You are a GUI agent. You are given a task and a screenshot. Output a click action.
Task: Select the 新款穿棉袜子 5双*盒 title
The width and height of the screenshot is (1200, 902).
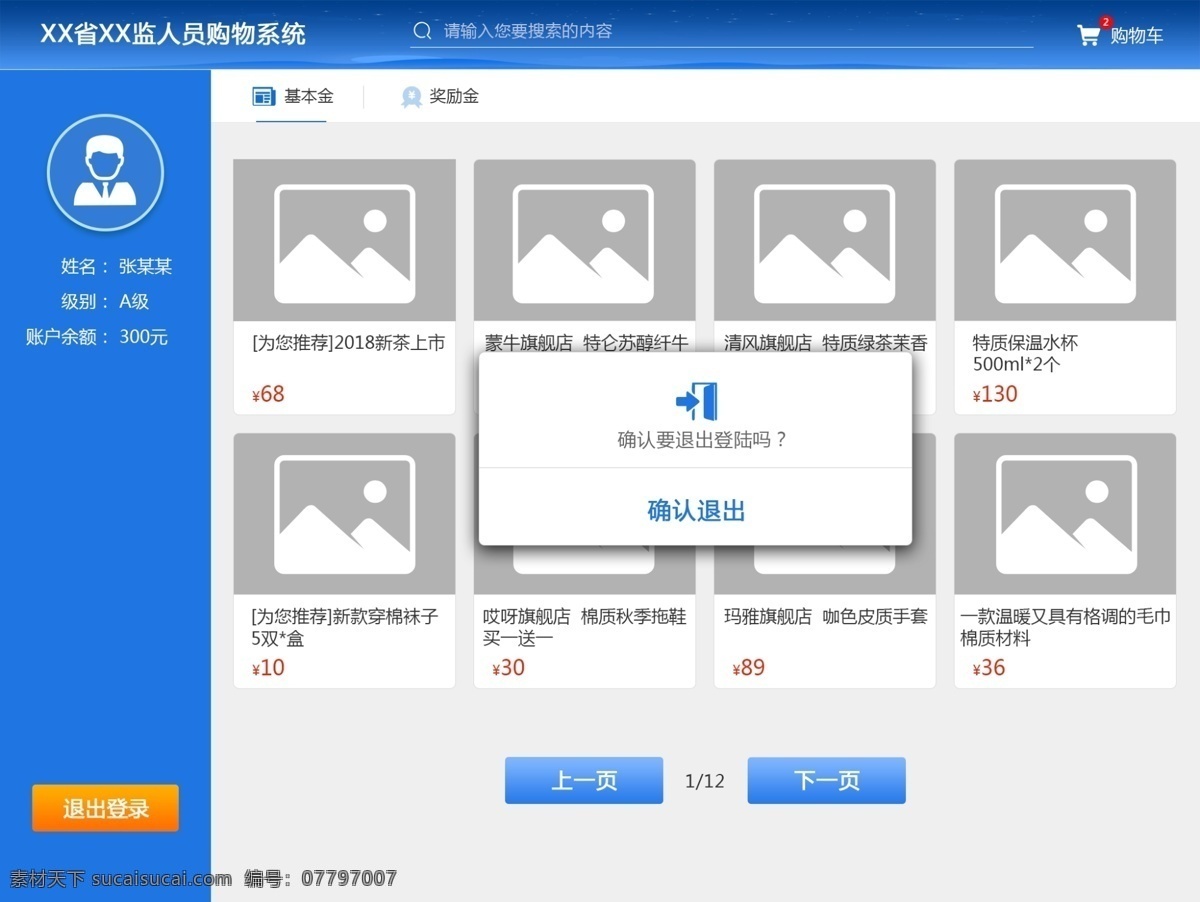point(345,627)
